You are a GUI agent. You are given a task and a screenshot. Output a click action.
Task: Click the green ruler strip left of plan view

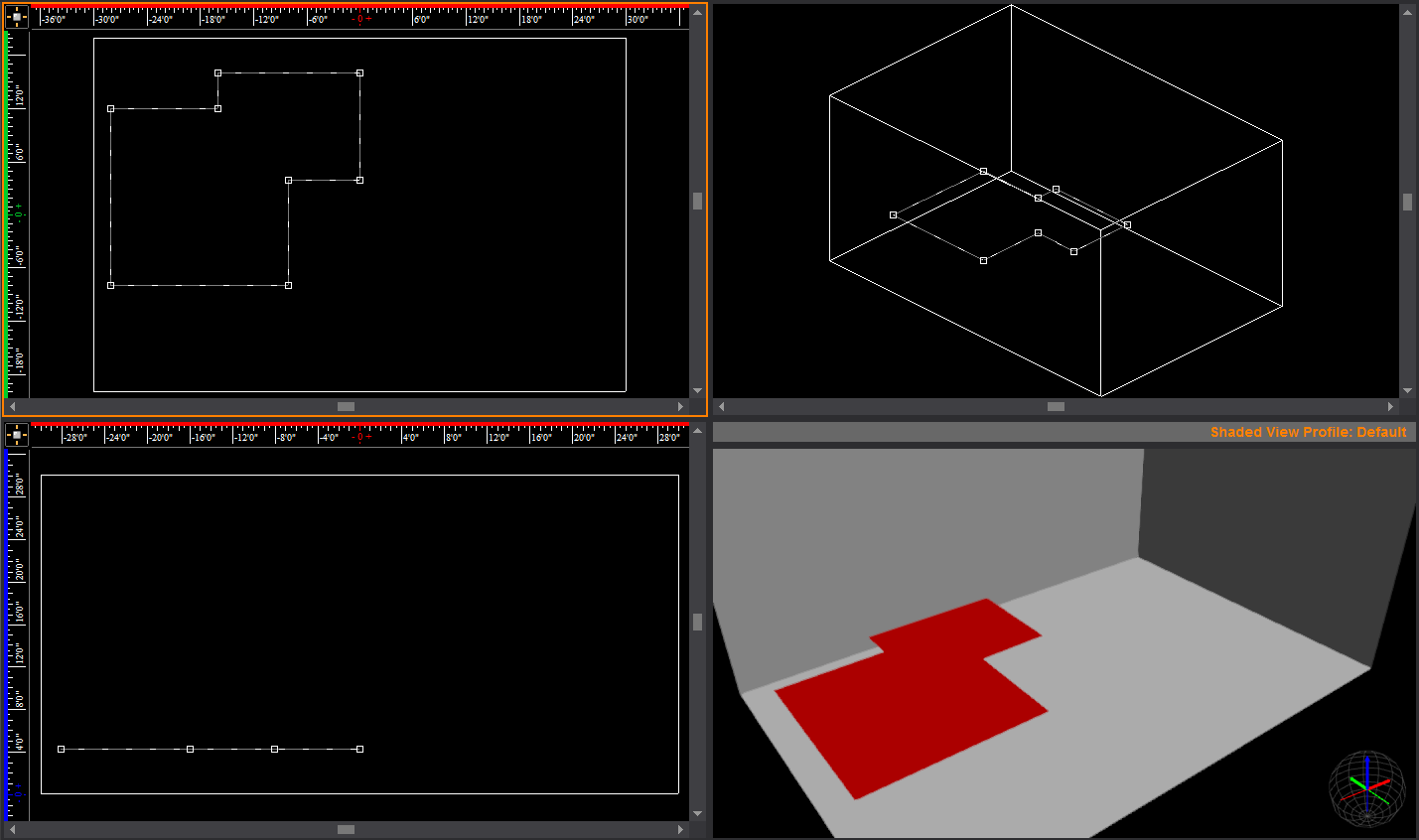[7, 199]
